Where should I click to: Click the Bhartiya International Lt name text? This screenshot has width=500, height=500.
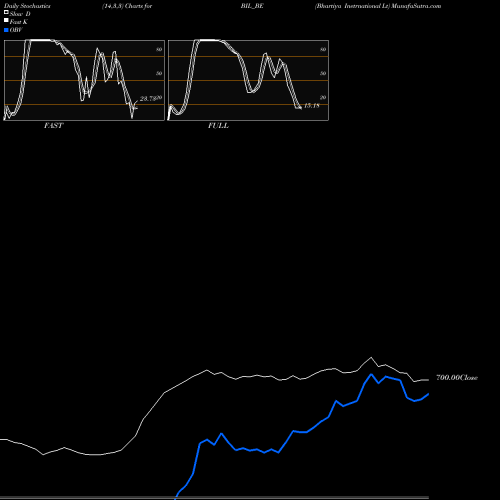point(352,6)
